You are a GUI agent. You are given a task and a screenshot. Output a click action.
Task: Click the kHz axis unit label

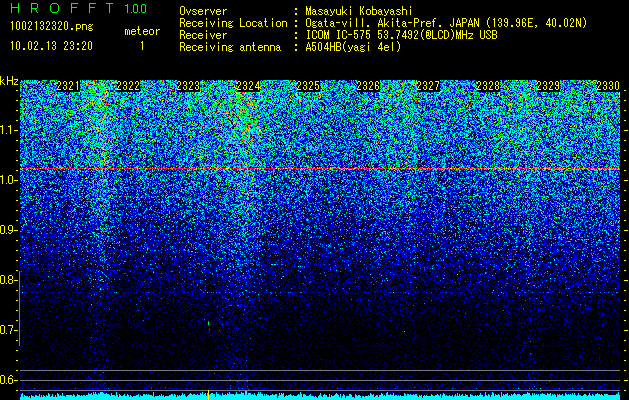point(9,81)
